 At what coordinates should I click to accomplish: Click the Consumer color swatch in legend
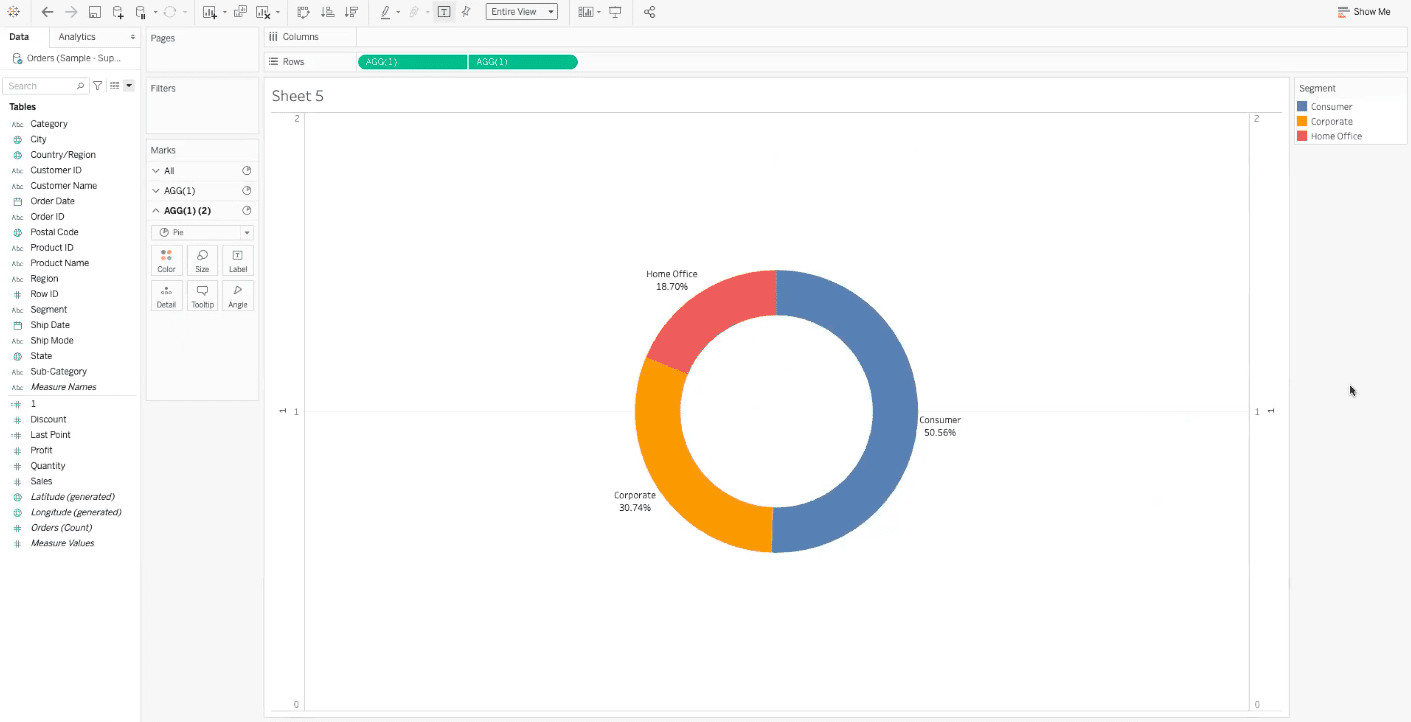[1302, 106]
